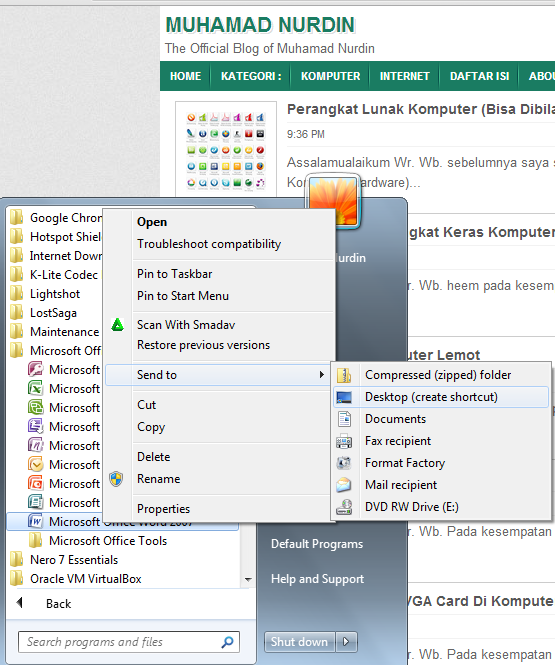
Task: Click the user account flower picture
Action: coord(333,201)
